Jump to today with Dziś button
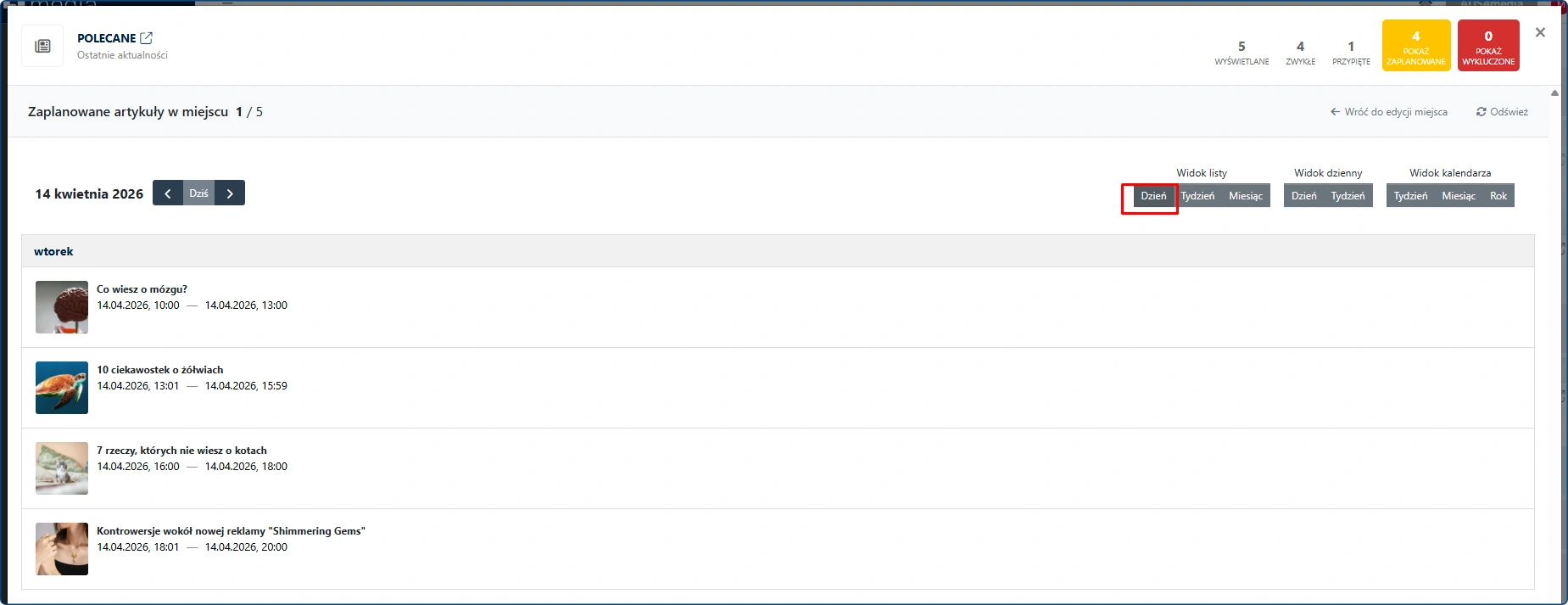Viewport: 1568px width, 605px height. [198, 193]
